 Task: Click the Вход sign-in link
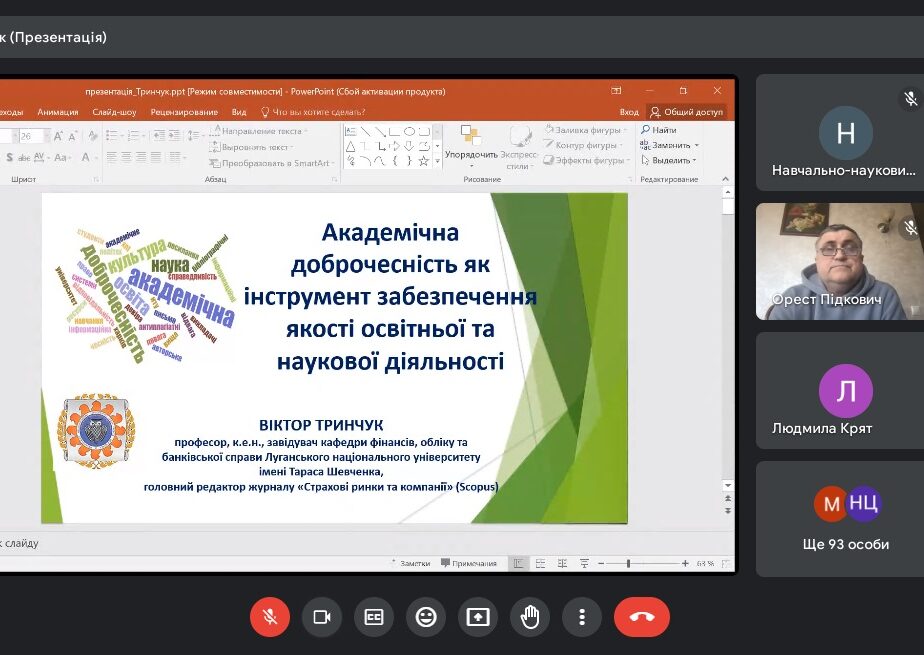628,112
